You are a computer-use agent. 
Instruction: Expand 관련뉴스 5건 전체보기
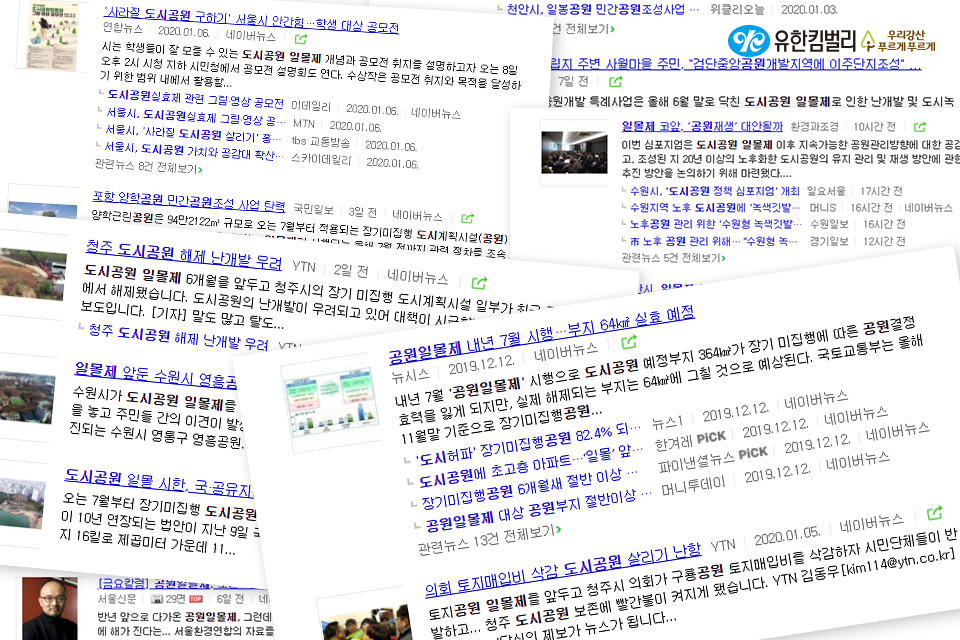click(673, 258)
